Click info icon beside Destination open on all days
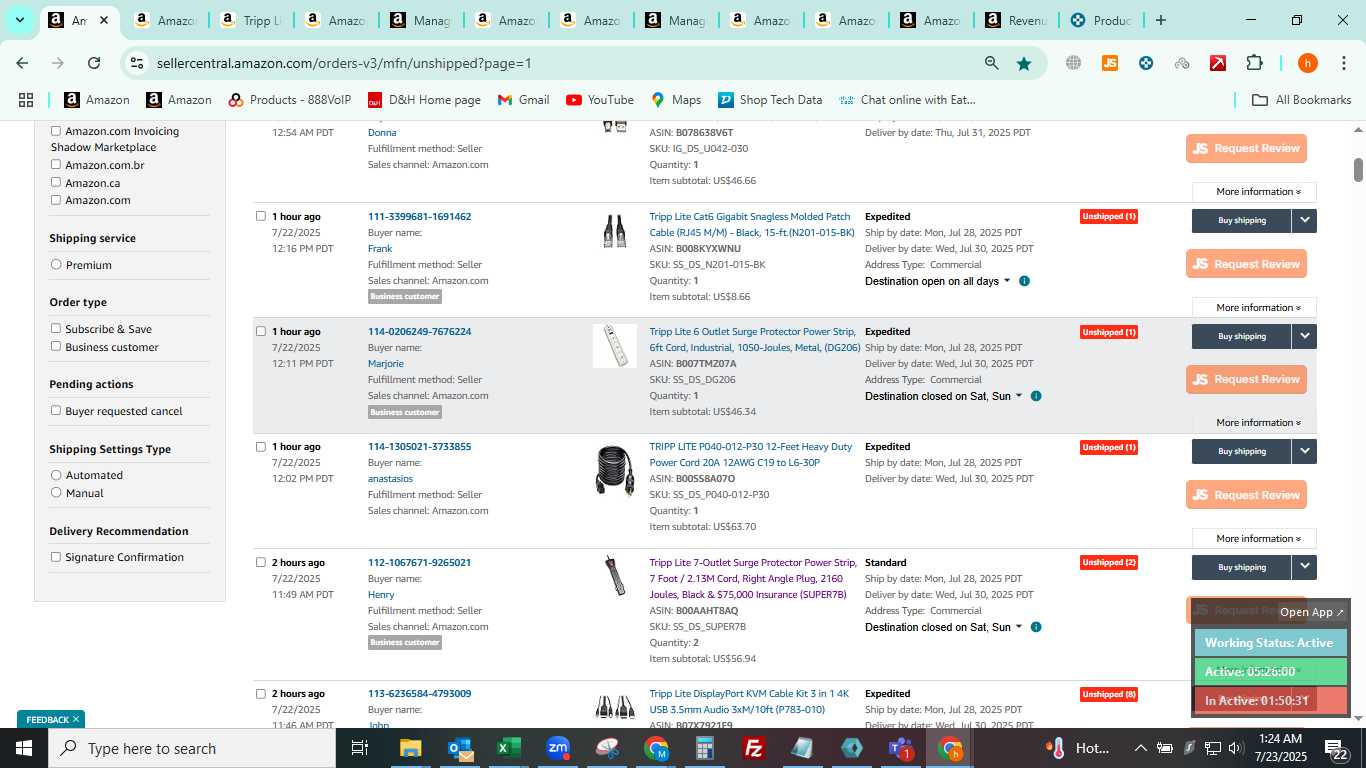The image size is (1366, 768). click(1024, 281)
